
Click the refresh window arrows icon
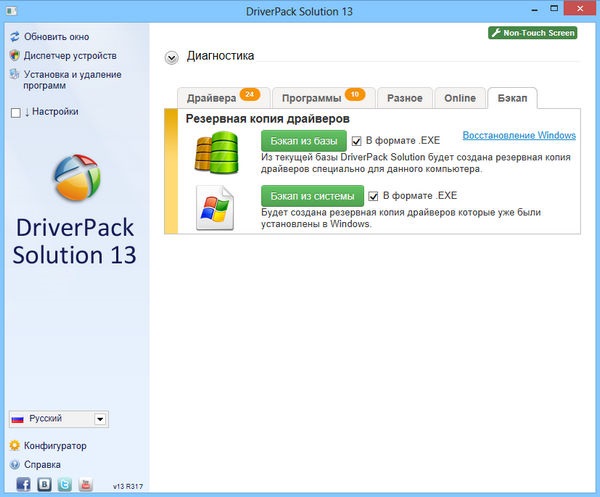point(15,37)
